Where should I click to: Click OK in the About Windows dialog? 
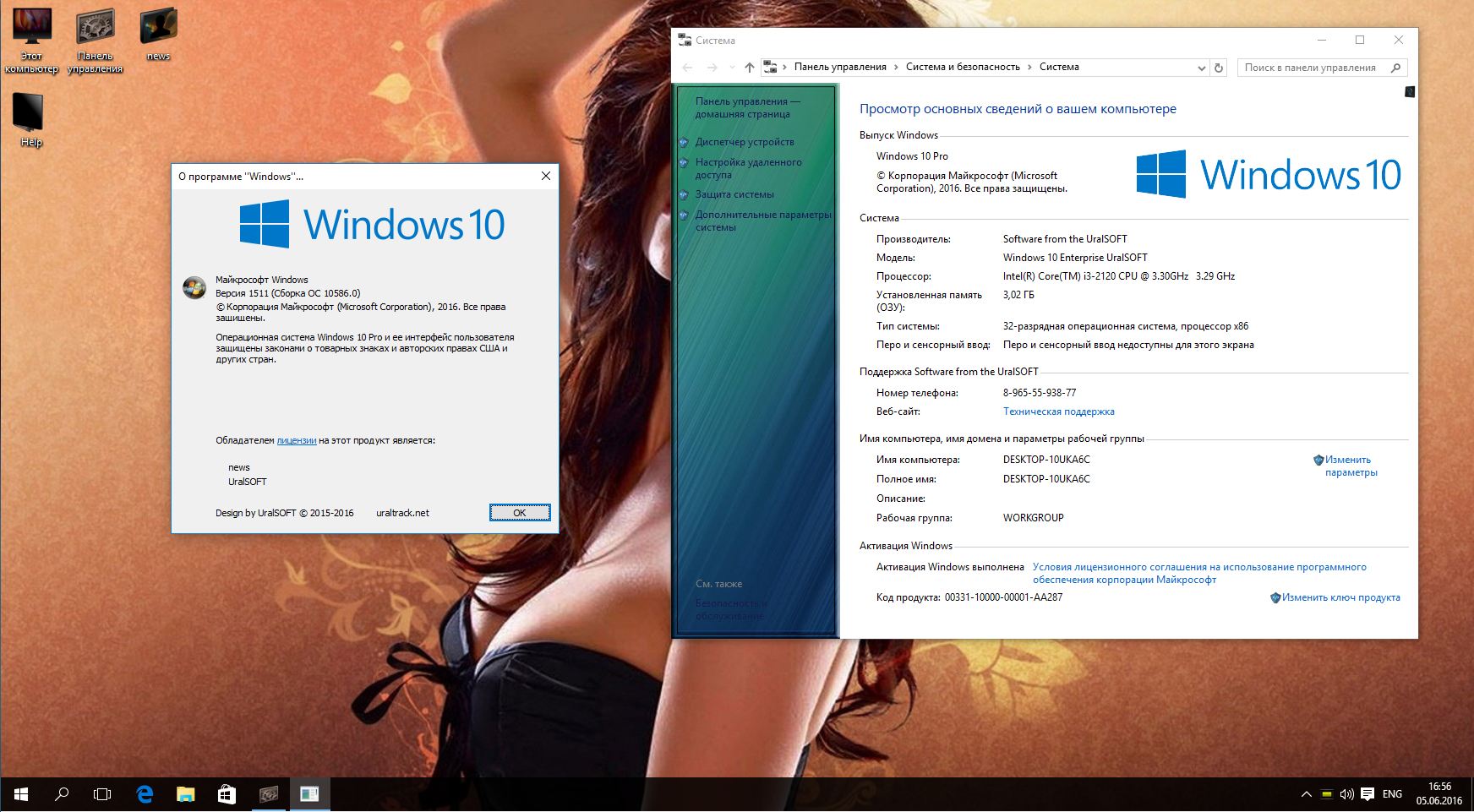[x=520, y=513]
